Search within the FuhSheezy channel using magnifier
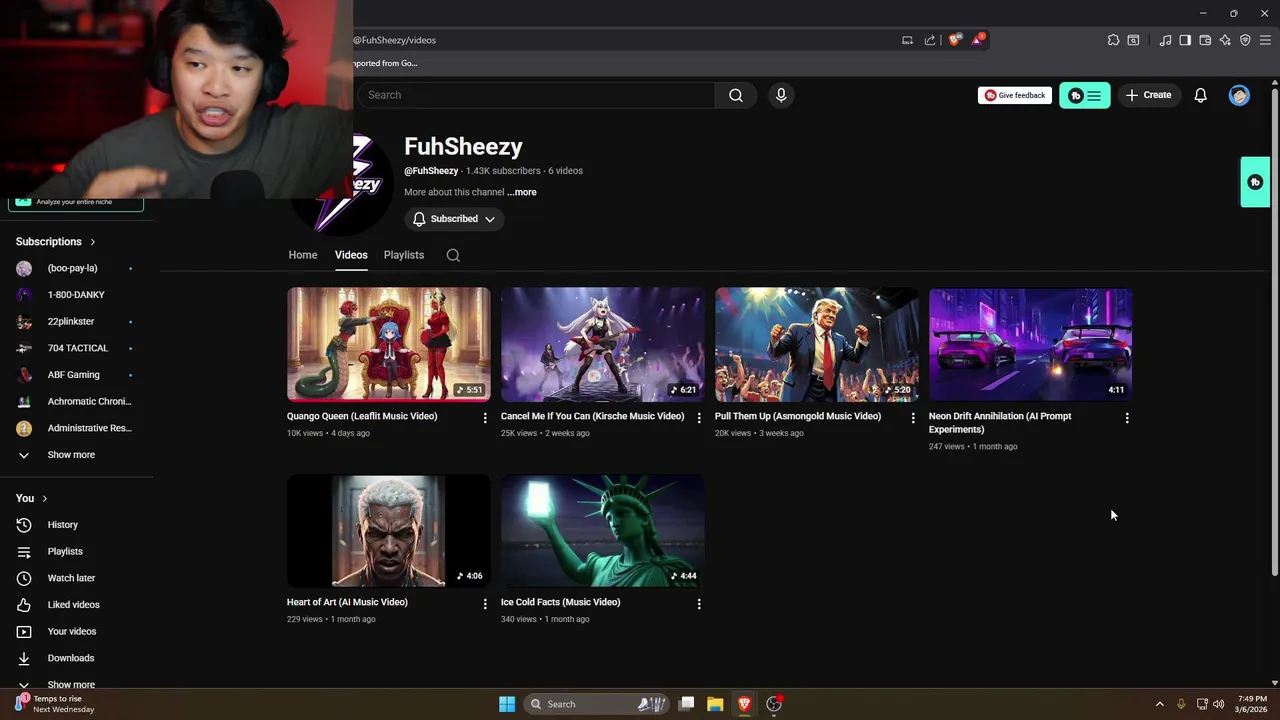Image resolution: width=1280 pixels, height=720 pixels. [453, 255]
